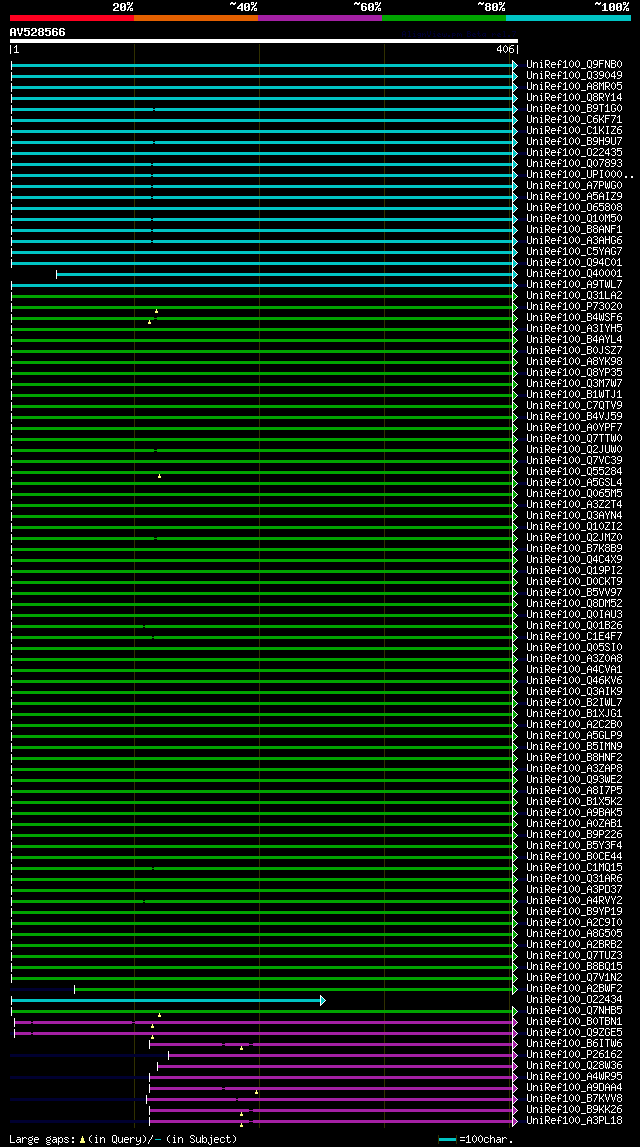Click the UniRef100_B8ANF1 hit name
Viewport: 640px width, 1147px height.
click(574, 230)
